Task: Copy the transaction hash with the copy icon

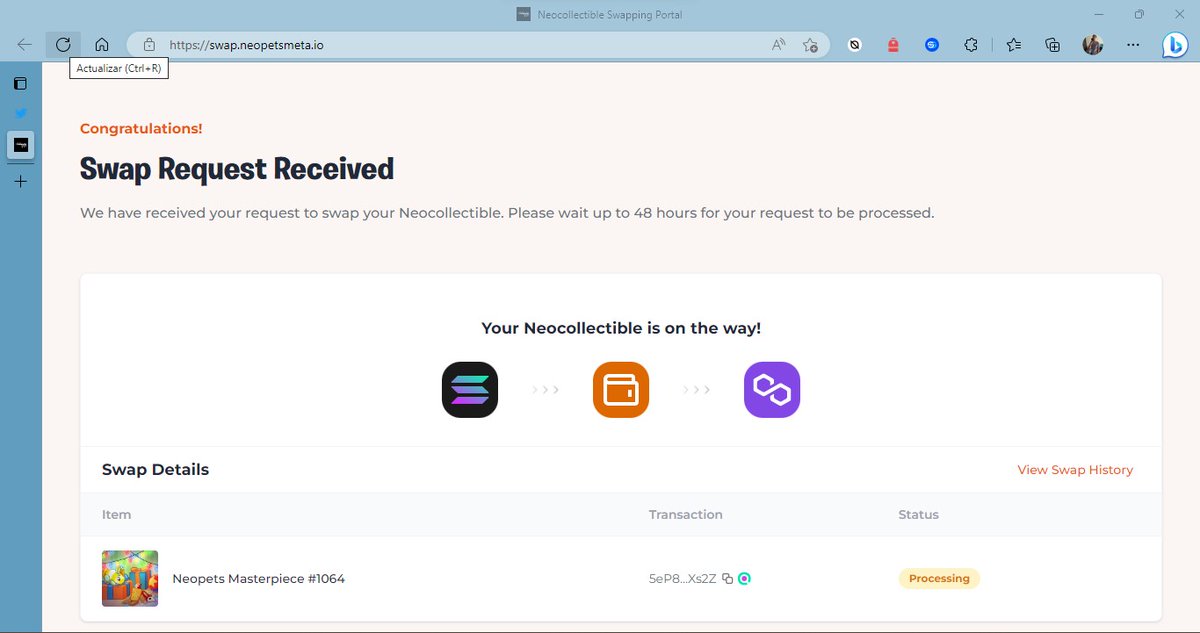Action: (728, 579)
